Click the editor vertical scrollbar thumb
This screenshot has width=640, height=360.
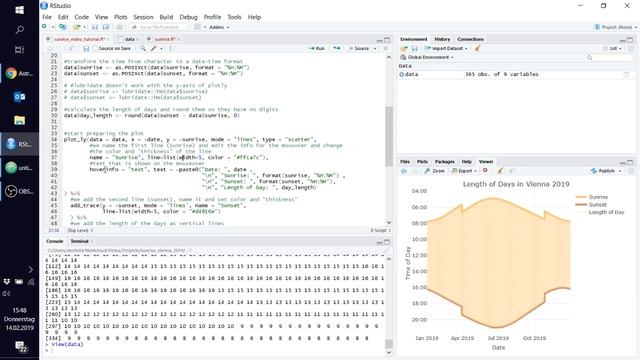pyautogui.click(x=389, y=136)
